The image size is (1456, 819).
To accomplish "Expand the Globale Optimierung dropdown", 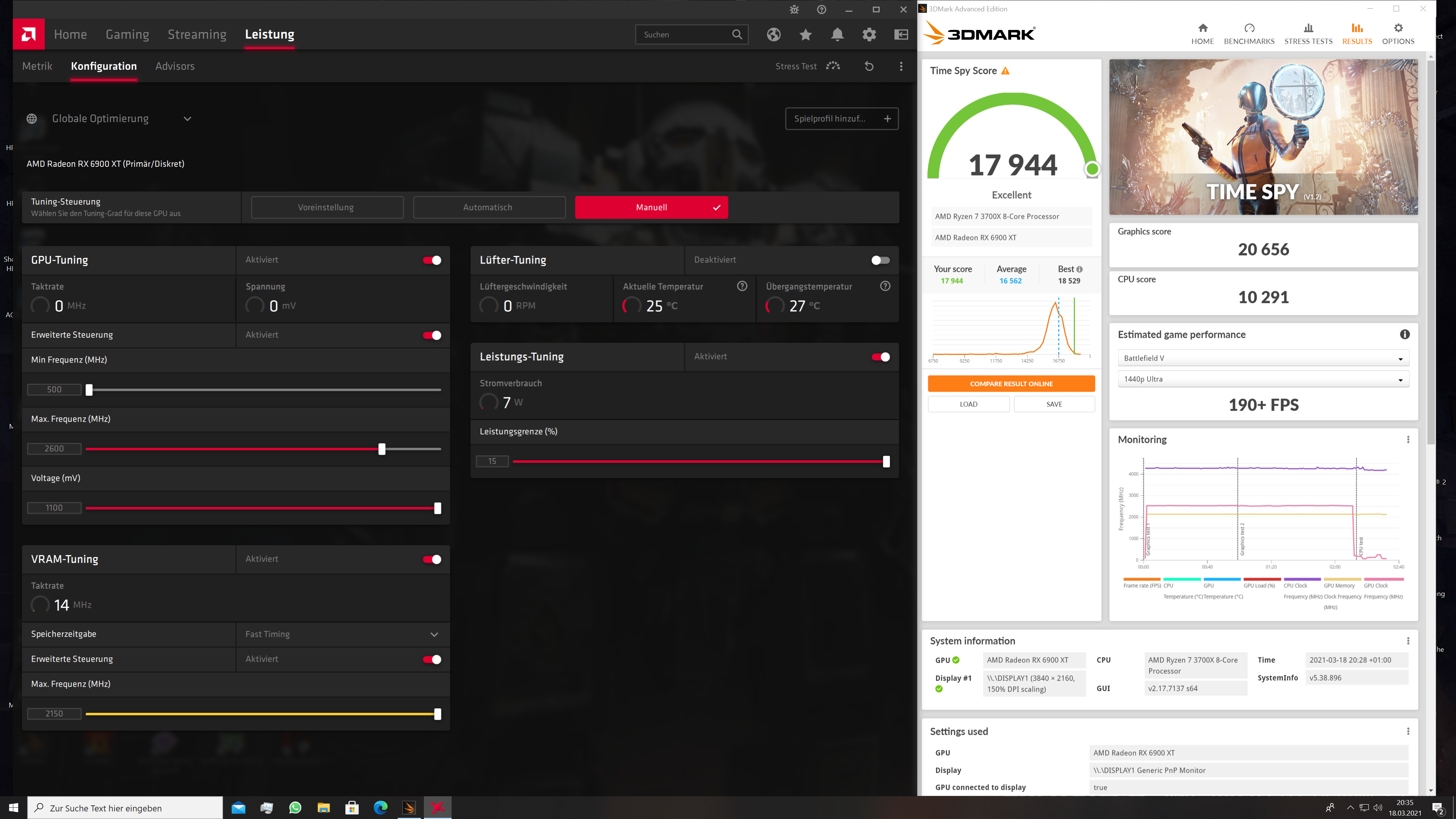I will [x=187, y=119].
